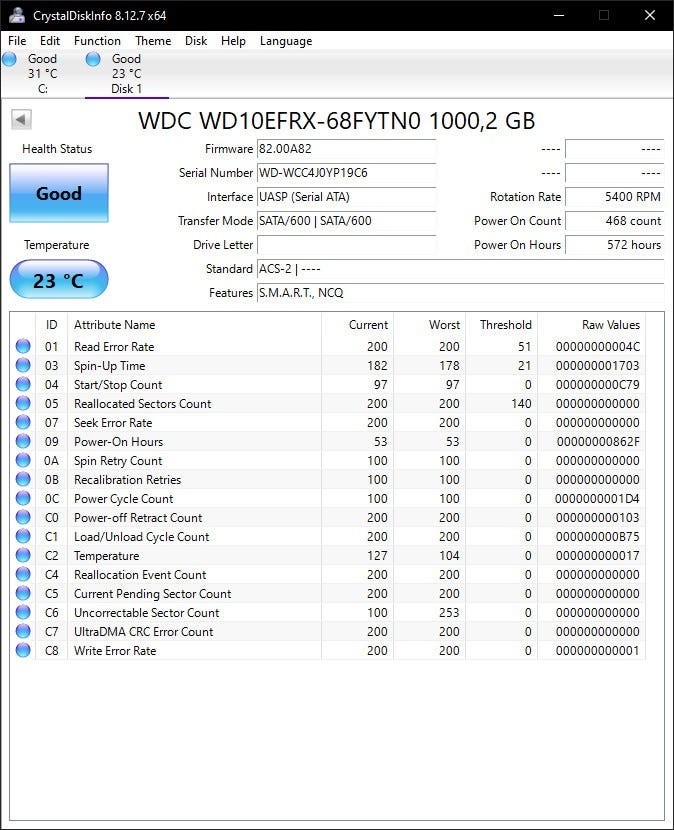Click the Firmware field 82.00A82
Screen dimensions: 674x830
(346, 149)
